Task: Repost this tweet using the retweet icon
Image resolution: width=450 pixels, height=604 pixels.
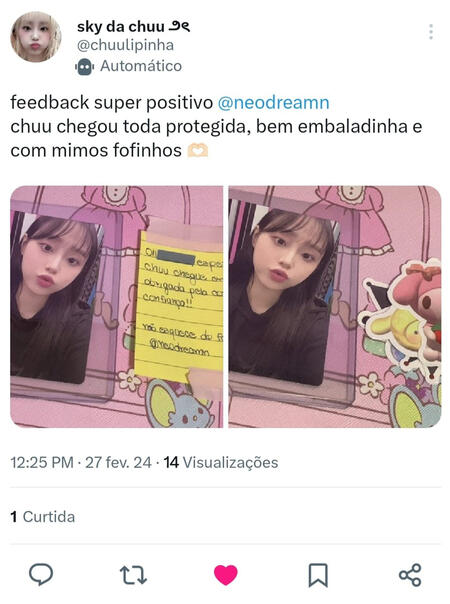Action: [x=133, y=575]
